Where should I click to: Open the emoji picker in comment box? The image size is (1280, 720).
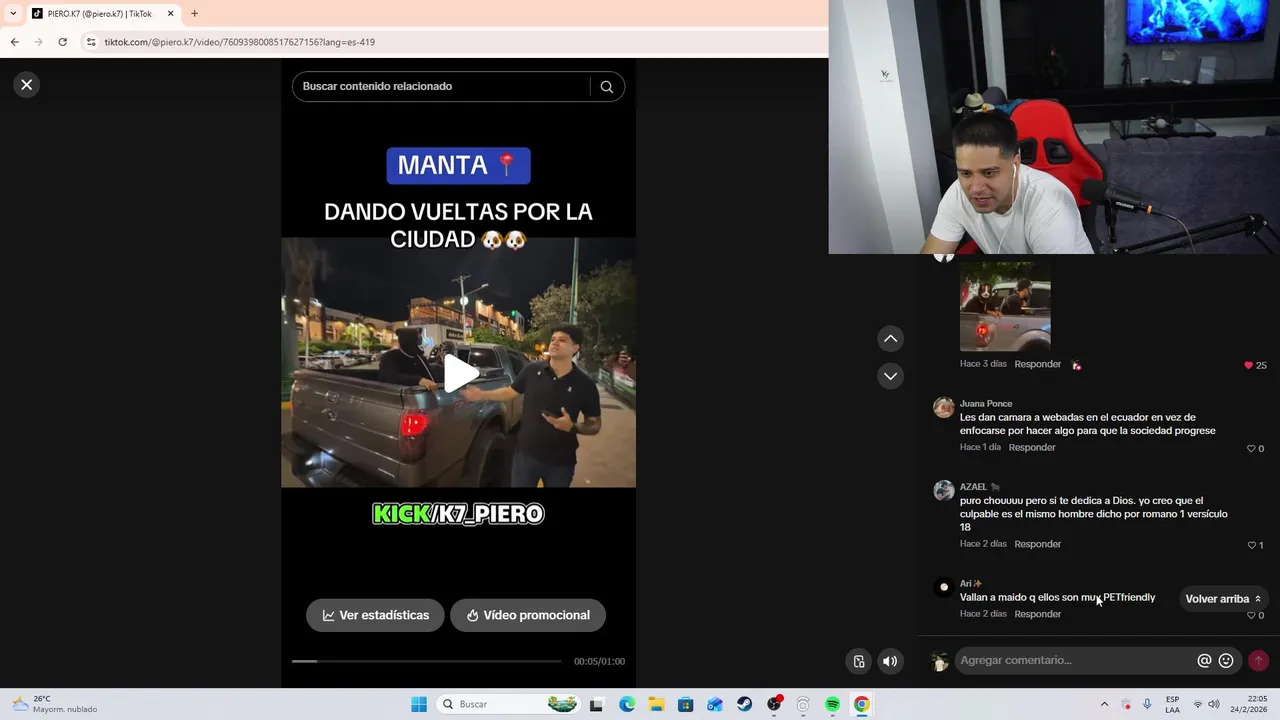(x=1226, y=661)
